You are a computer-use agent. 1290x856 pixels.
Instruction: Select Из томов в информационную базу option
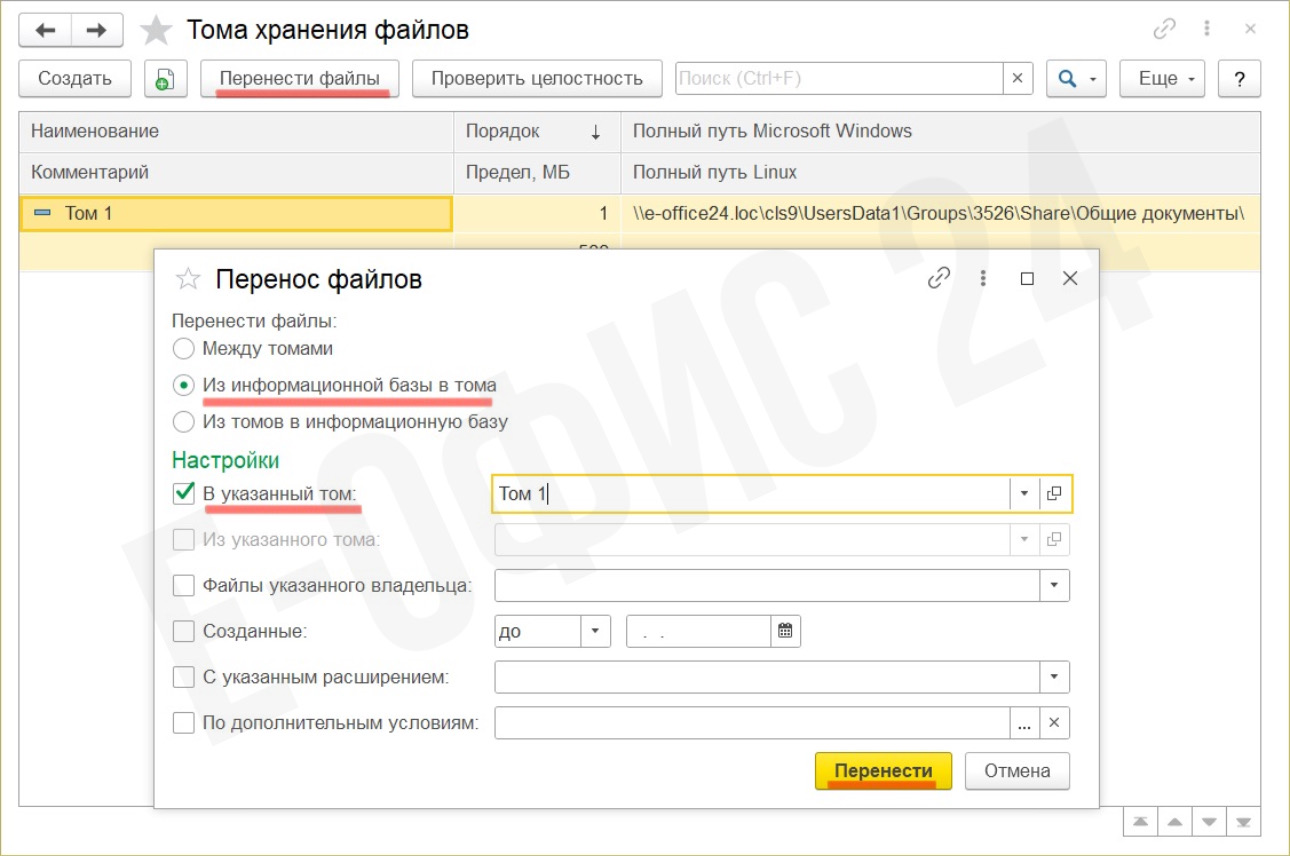coord(183,422)
